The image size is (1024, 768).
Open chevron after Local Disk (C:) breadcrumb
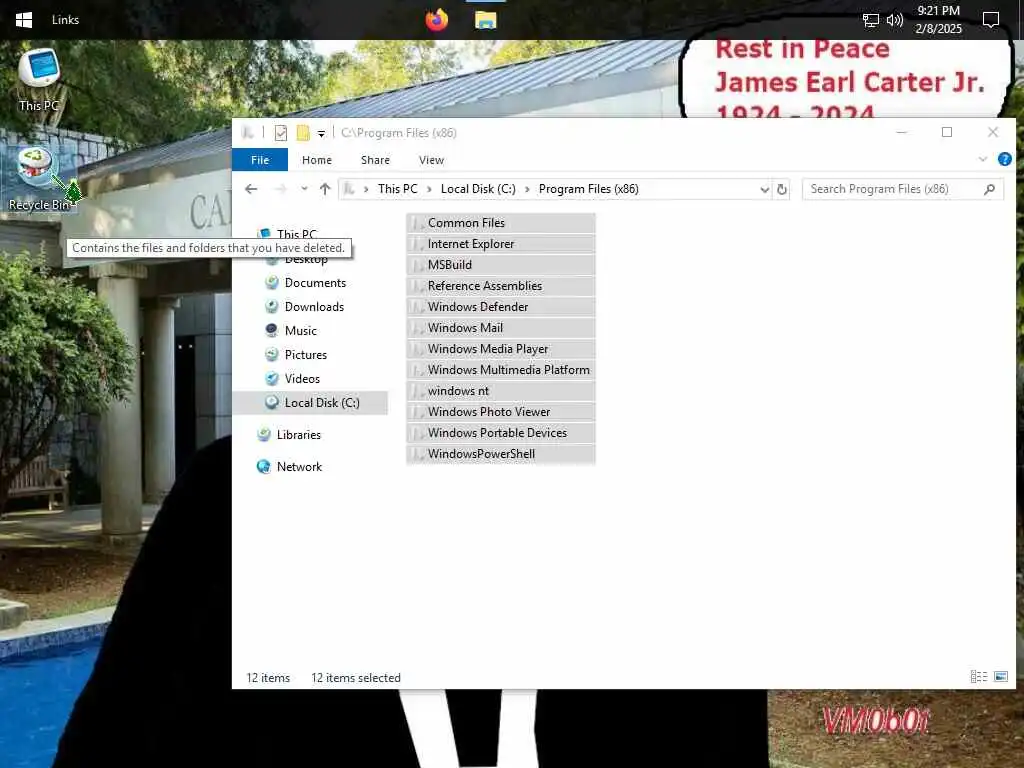[527, 189]
